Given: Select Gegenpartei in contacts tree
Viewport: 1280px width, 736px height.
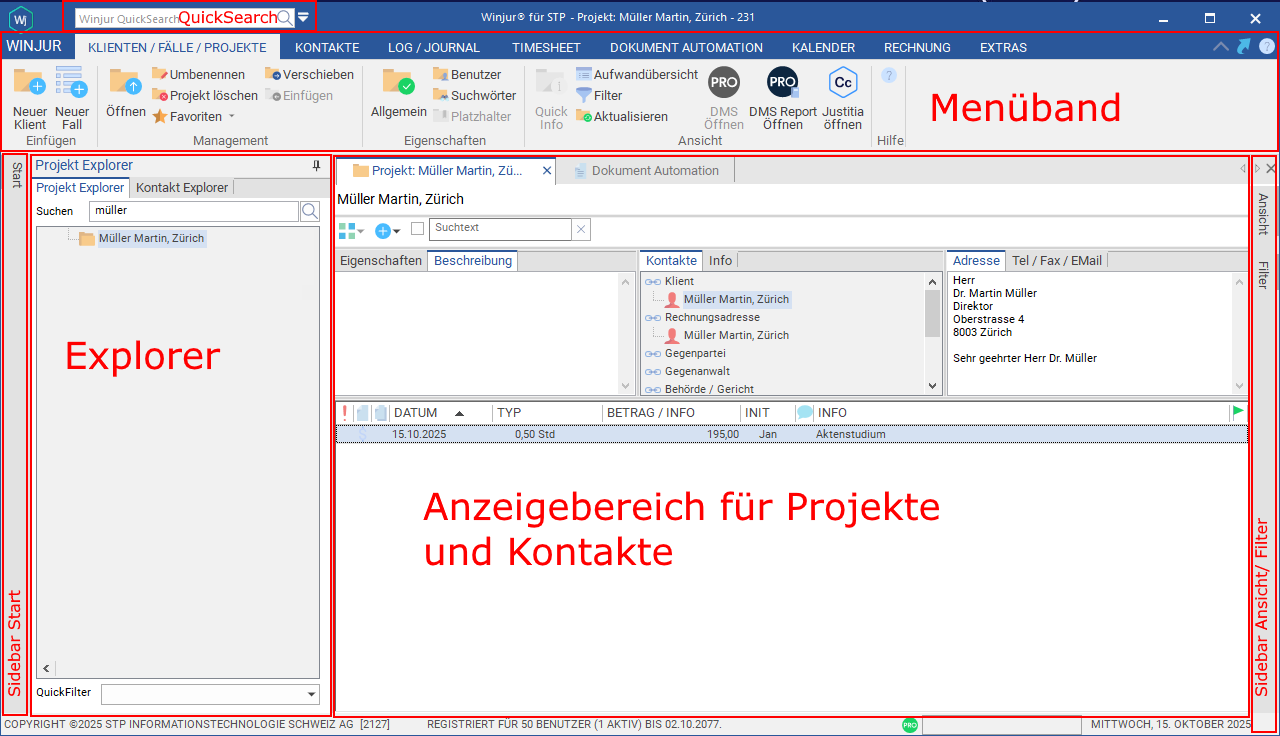Looking at the screenshot, I should pyautogui.click(x=695, y=353).
